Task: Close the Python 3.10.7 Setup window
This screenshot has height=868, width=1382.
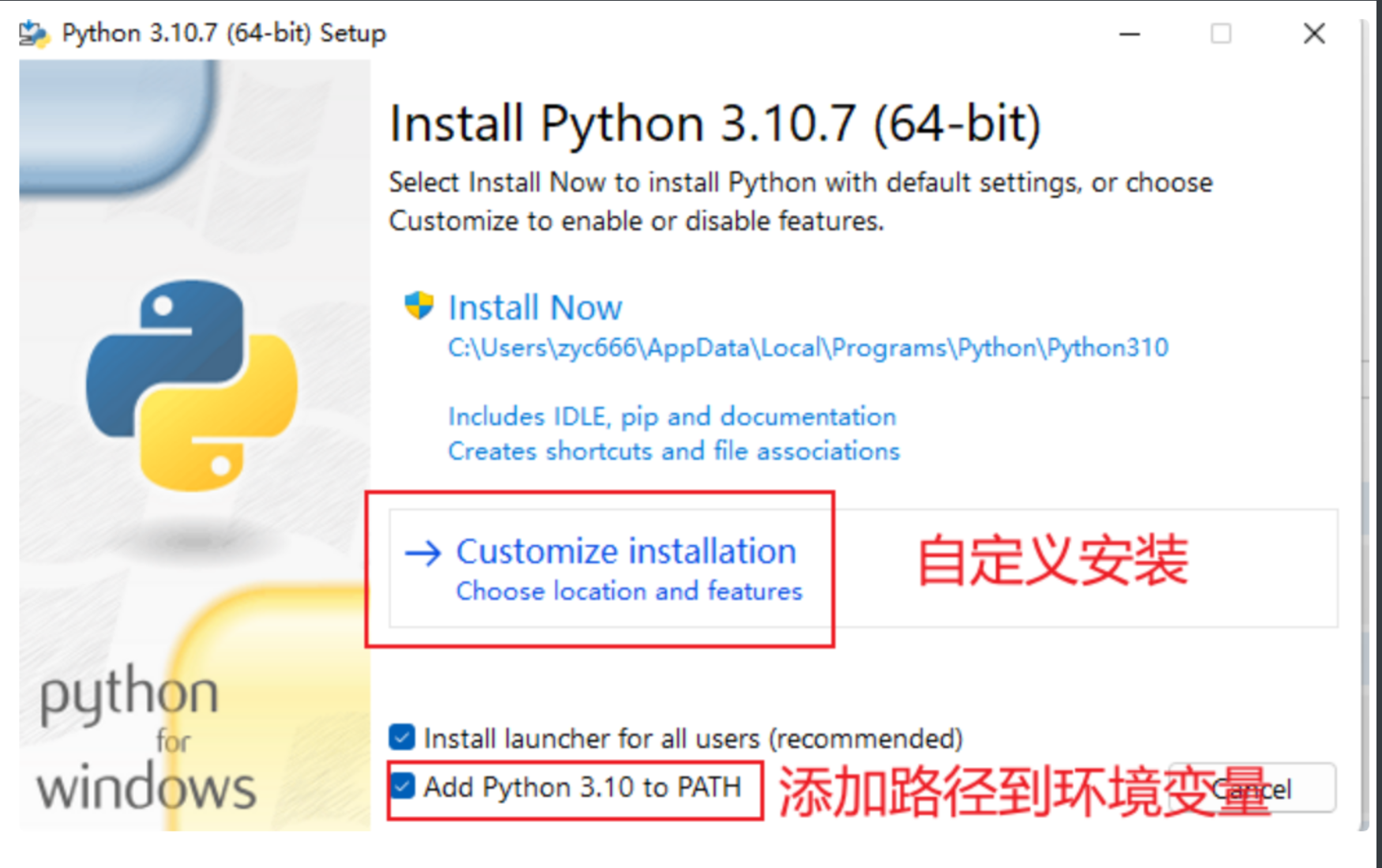Action: click(x=1314, y=34)
